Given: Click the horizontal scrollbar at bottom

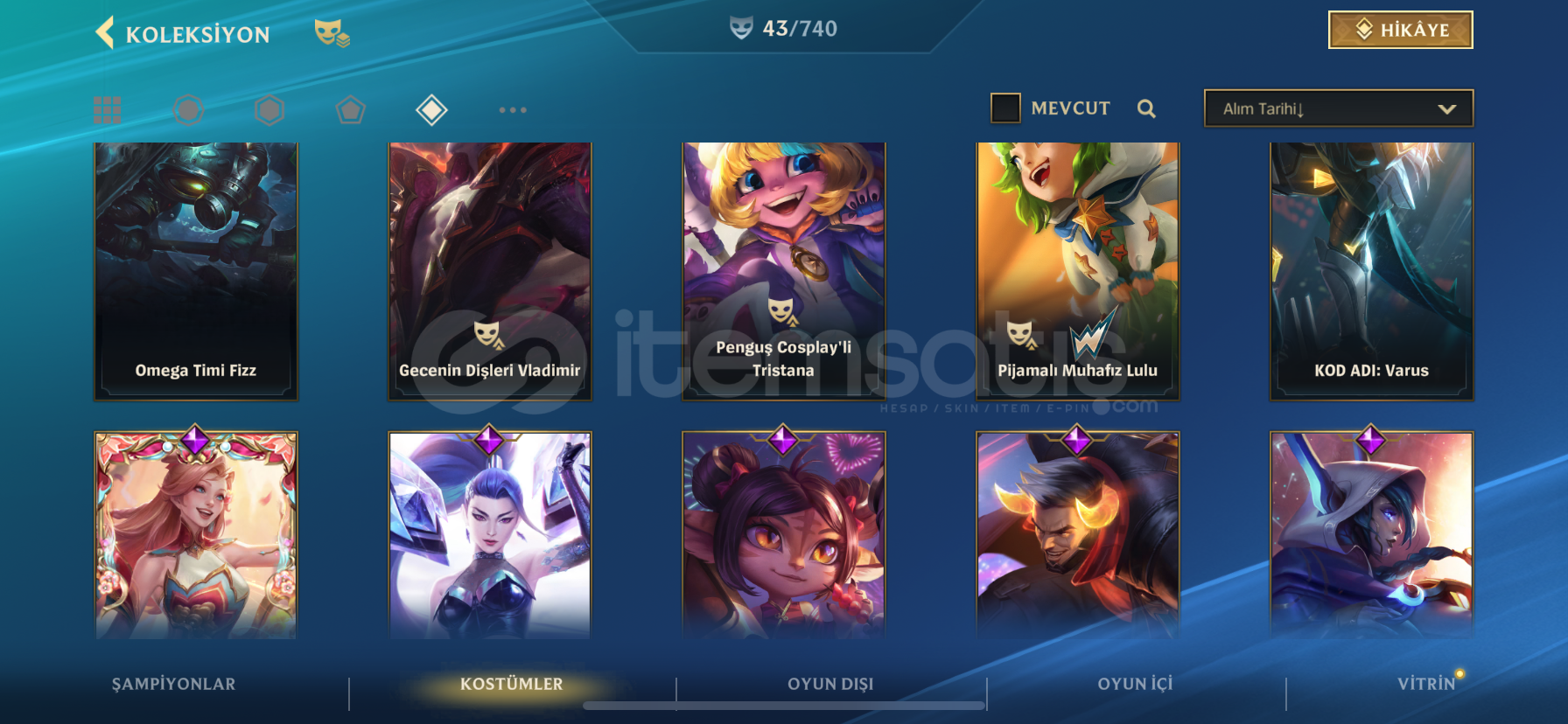Looking at the screenshot, I should (x=785, y=706).
